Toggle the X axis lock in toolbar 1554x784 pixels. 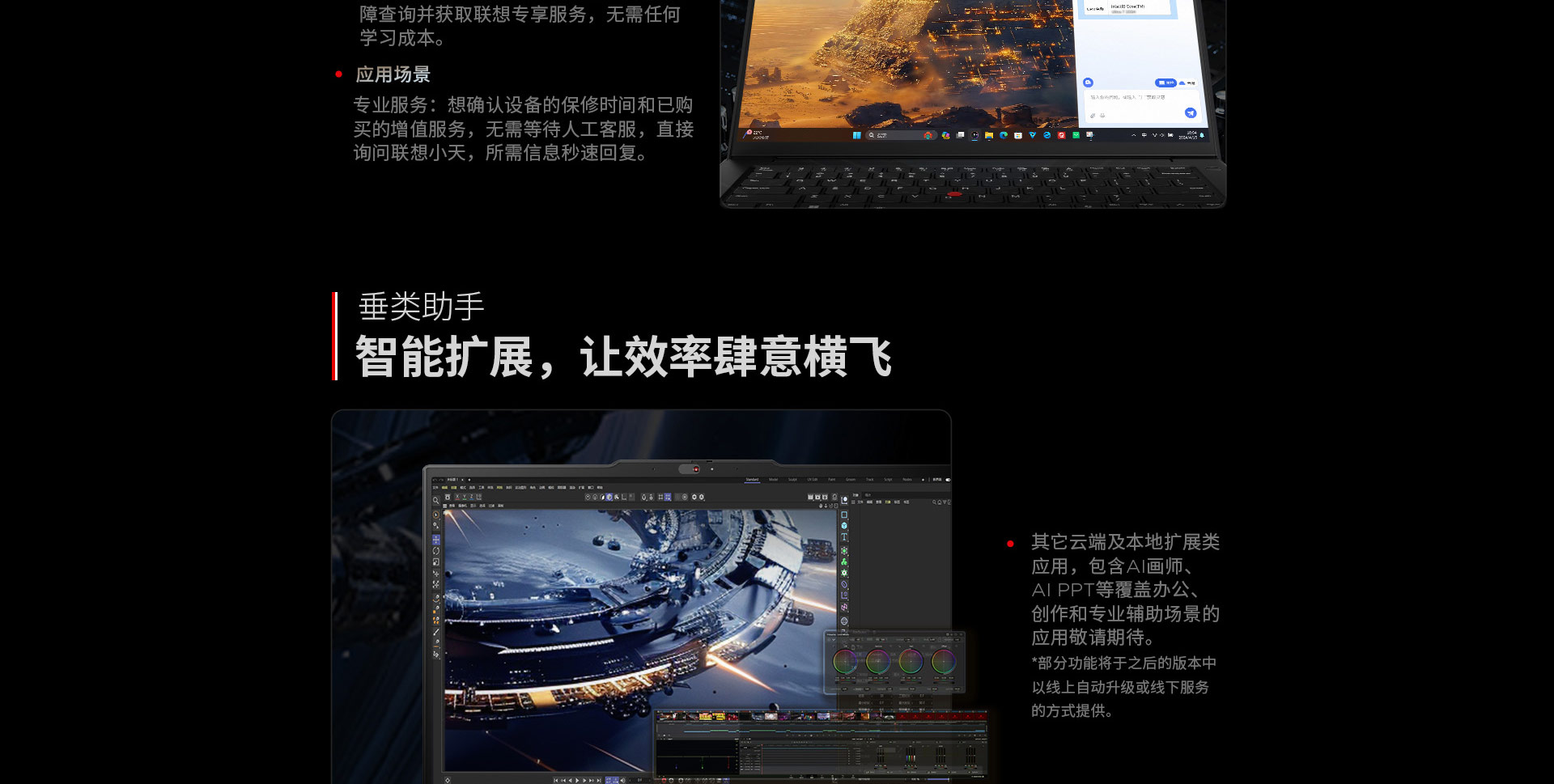tap(456, 497)
